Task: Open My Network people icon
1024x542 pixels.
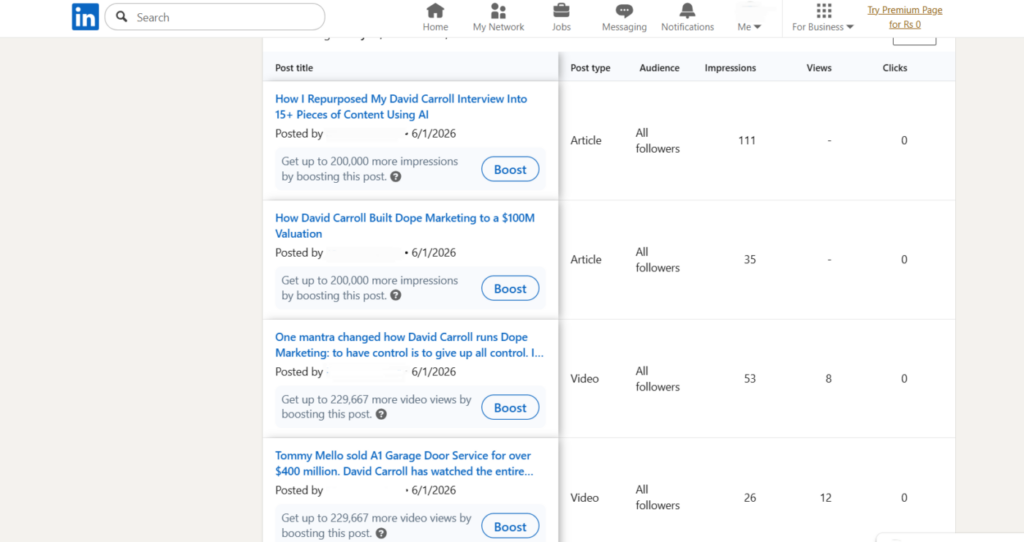Action: tap(498, 11)
